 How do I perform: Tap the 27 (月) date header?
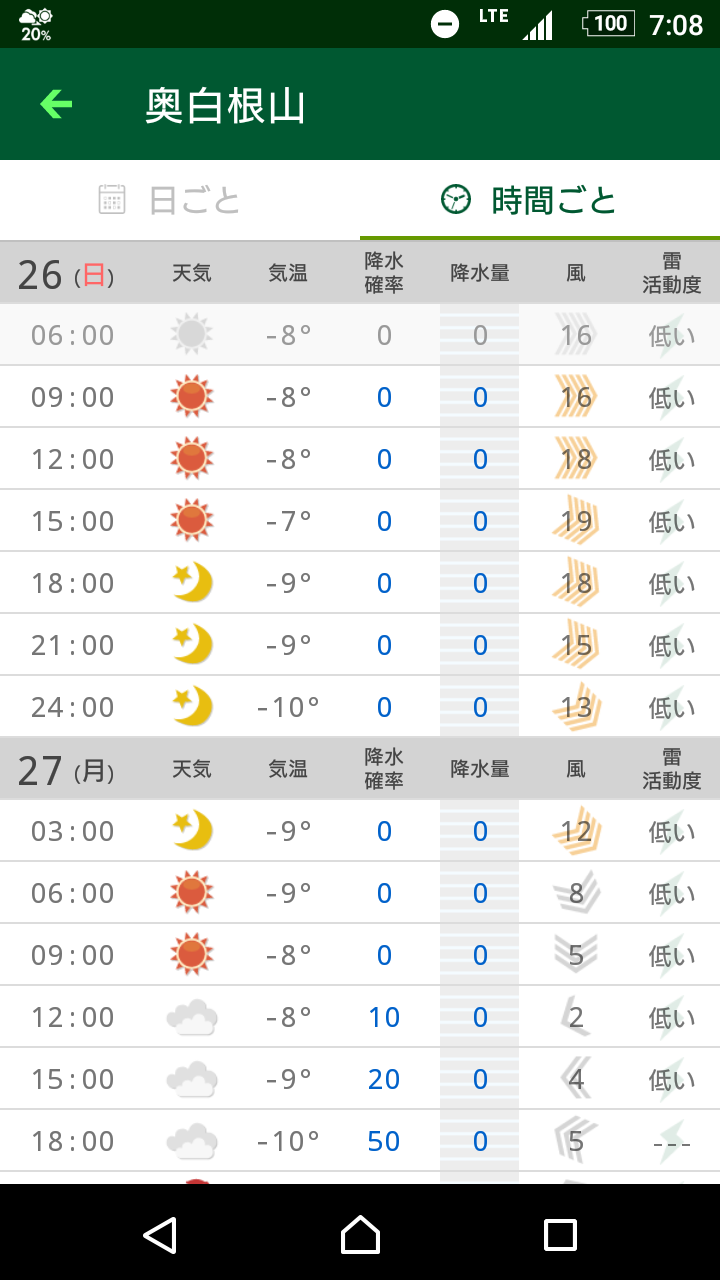click(66, 769)
